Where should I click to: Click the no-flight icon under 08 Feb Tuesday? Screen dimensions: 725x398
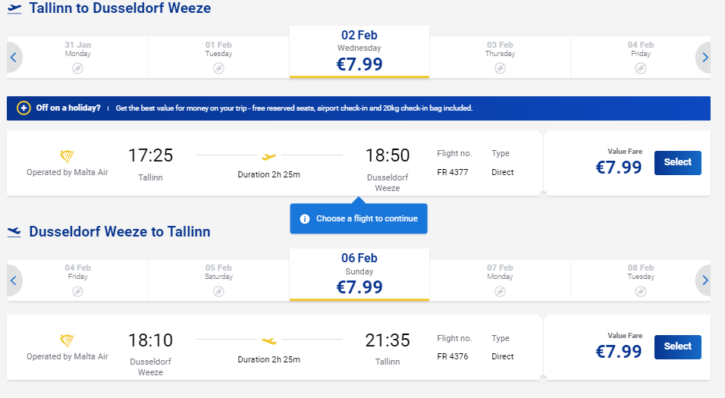coord(640,292)
